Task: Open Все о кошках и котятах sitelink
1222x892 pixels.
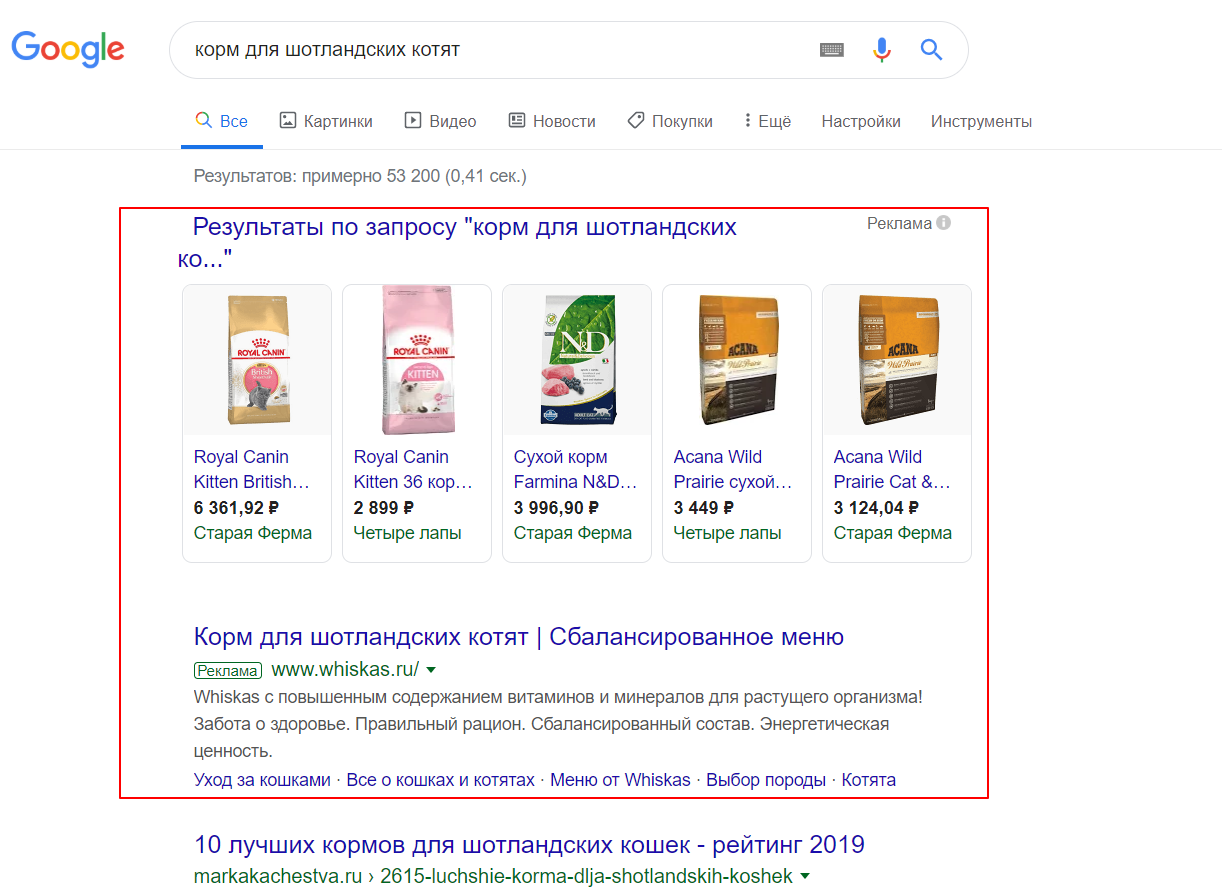Action: (x=441, y=780)
